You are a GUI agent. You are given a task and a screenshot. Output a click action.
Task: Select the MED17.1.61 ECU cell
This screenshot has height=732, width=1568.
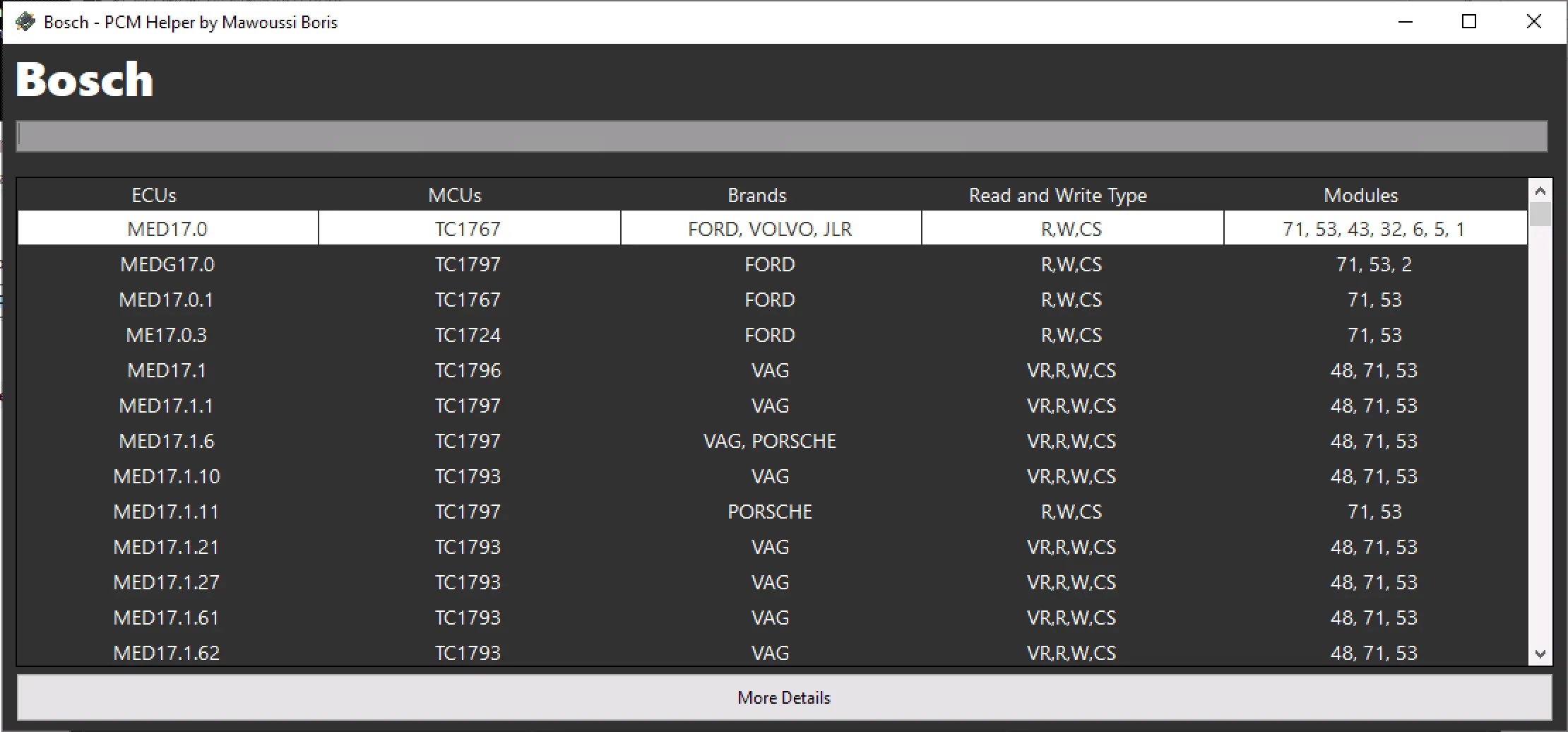[167, 618]
